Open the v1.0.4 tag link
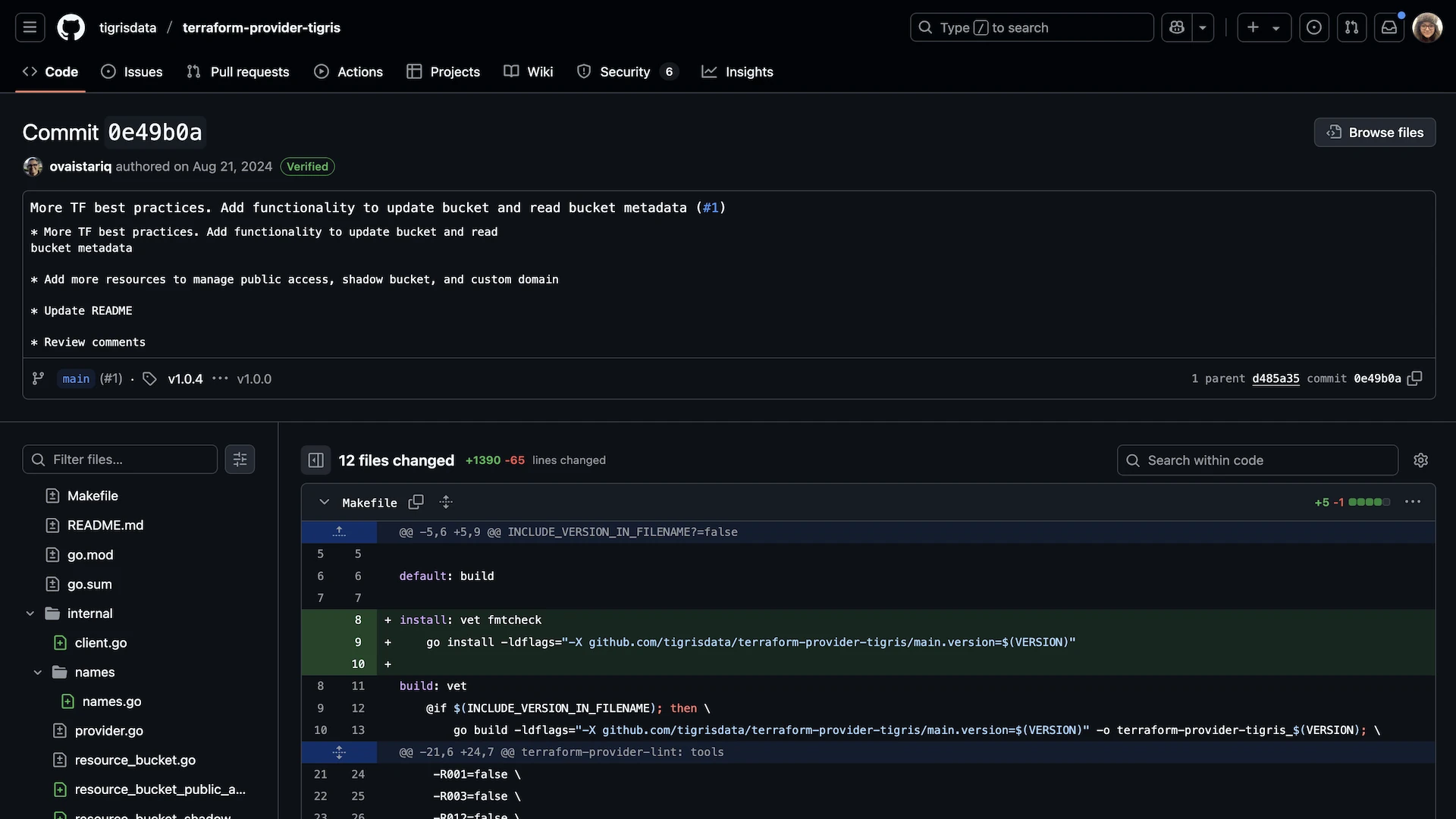 tap(185, 378)
